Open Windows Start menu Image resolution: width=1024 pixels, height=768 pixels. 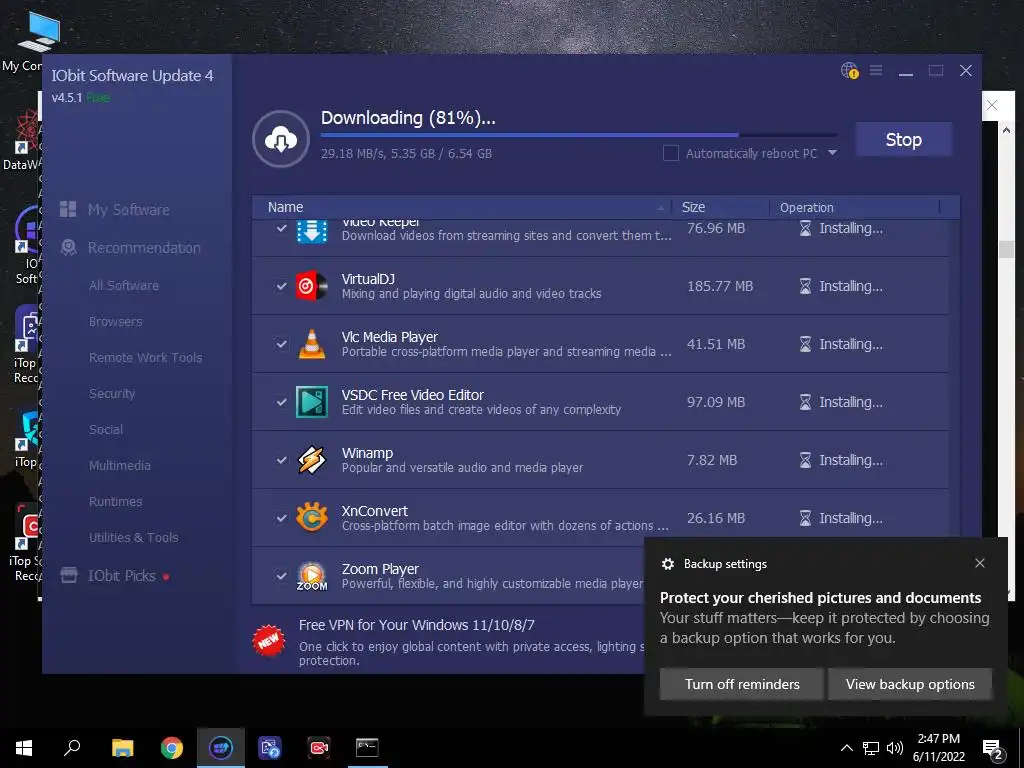coord(24,748)
